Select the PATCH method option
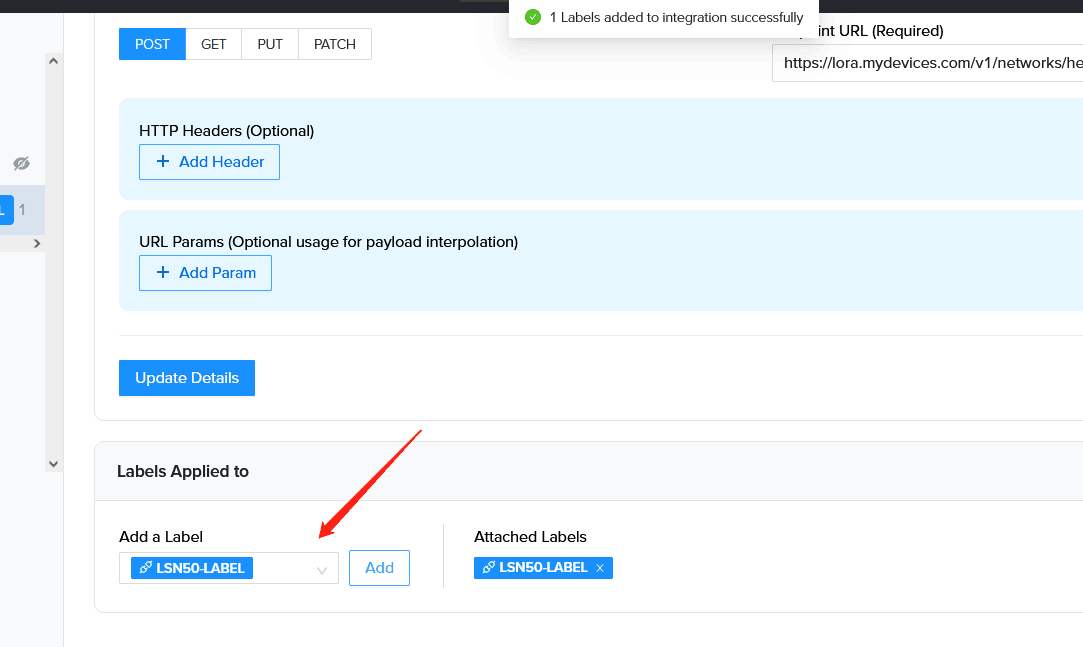 click(335, 44)
